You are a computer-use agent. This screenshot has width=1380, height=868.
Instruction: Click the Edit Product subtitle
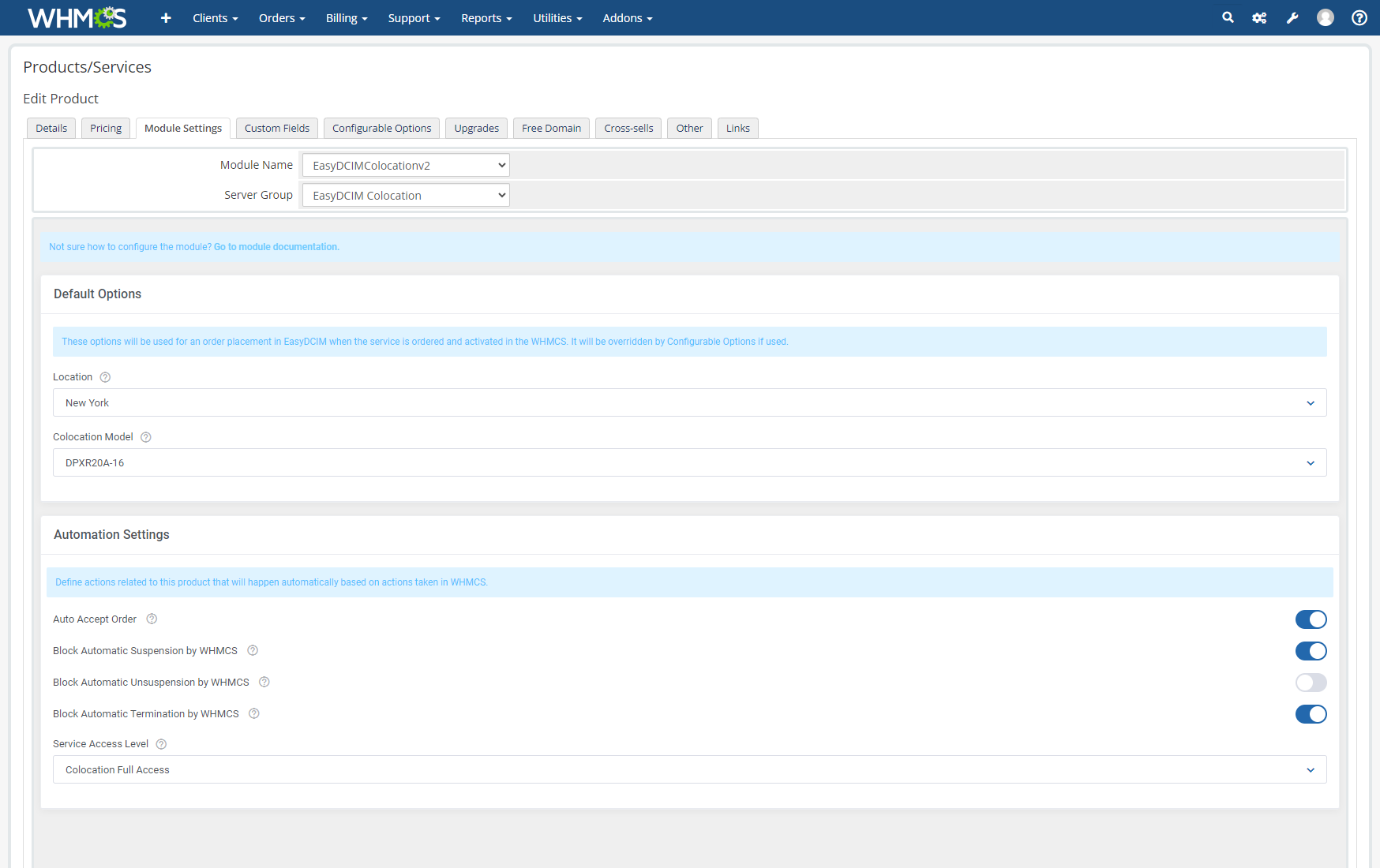pos(61,99)
